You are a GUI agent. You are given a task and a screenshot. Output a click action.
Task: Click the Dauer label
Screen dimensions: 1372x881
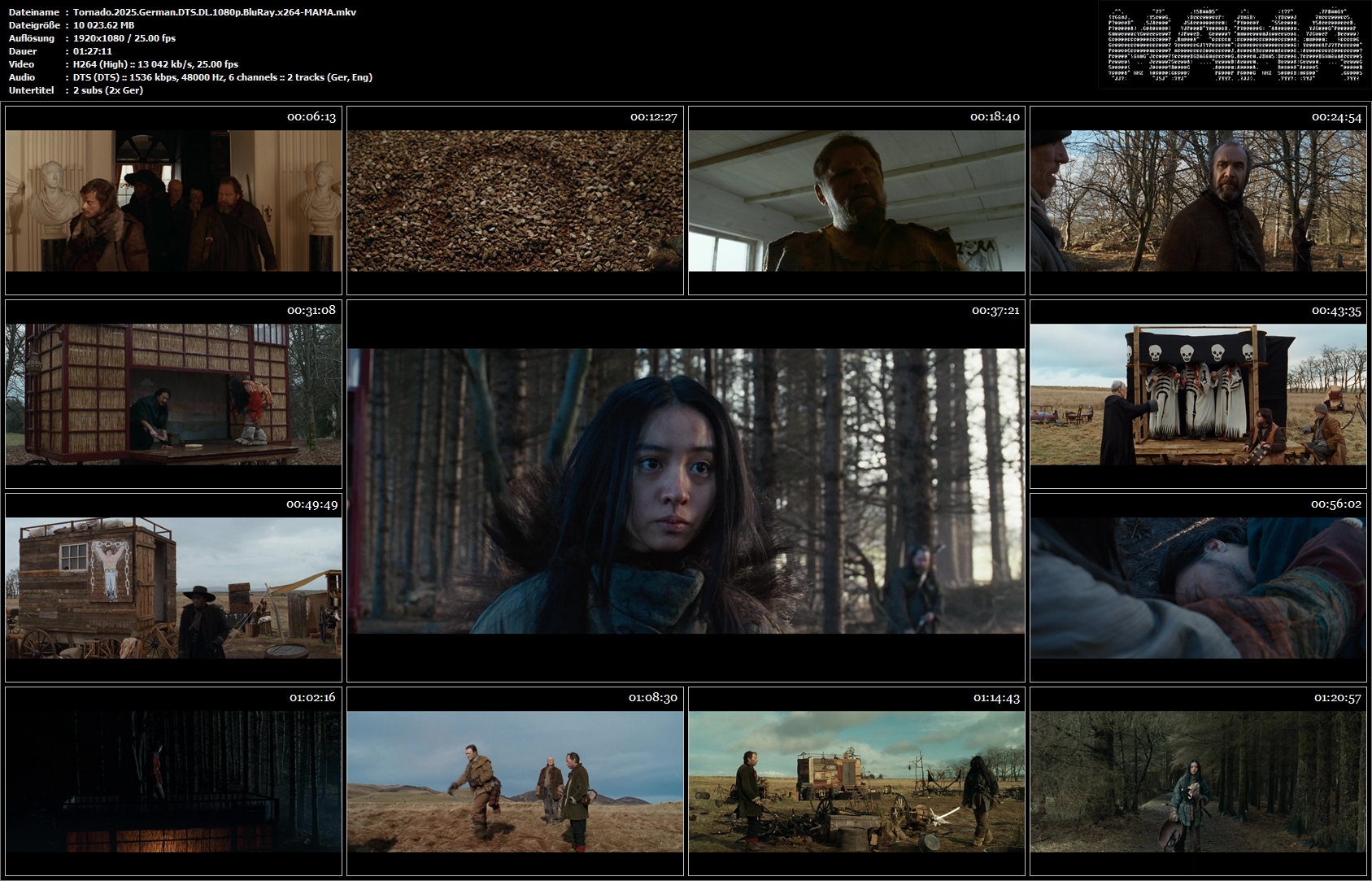pyautogui.click(x=23, y=51)
